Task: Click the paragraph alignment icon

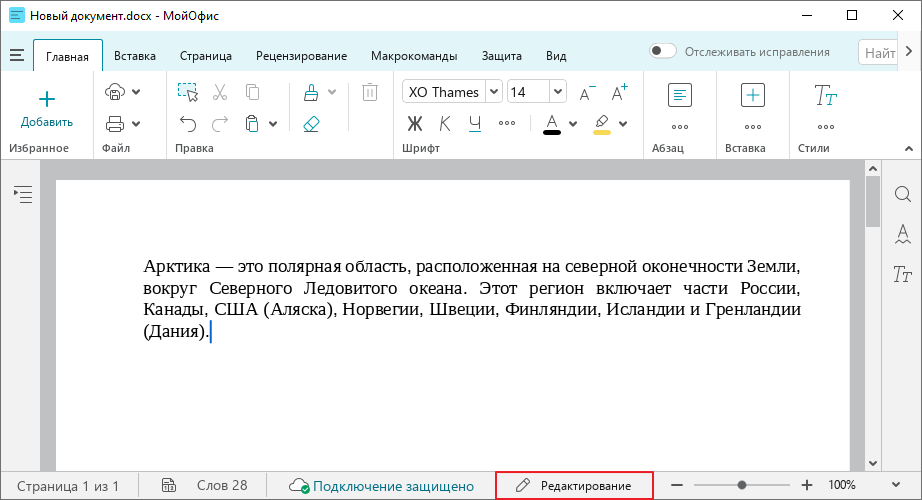Action: click(x=680, y=95)
